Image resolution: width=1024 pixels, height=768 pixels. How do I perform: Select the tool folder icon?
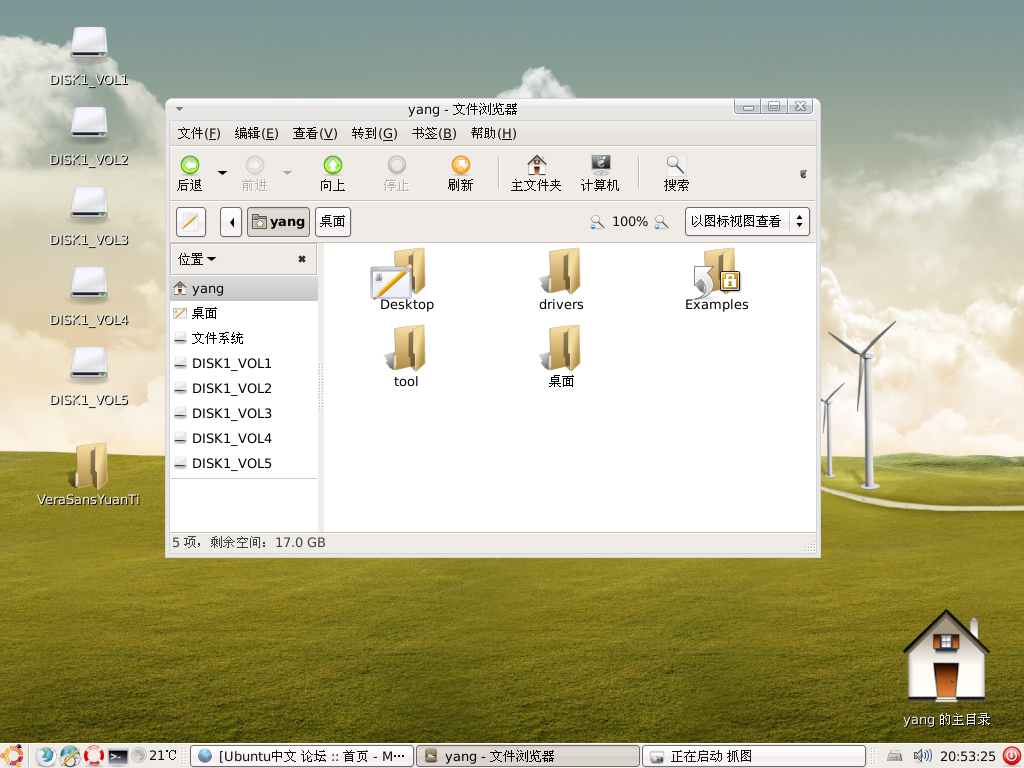click(x=406, y=357)
